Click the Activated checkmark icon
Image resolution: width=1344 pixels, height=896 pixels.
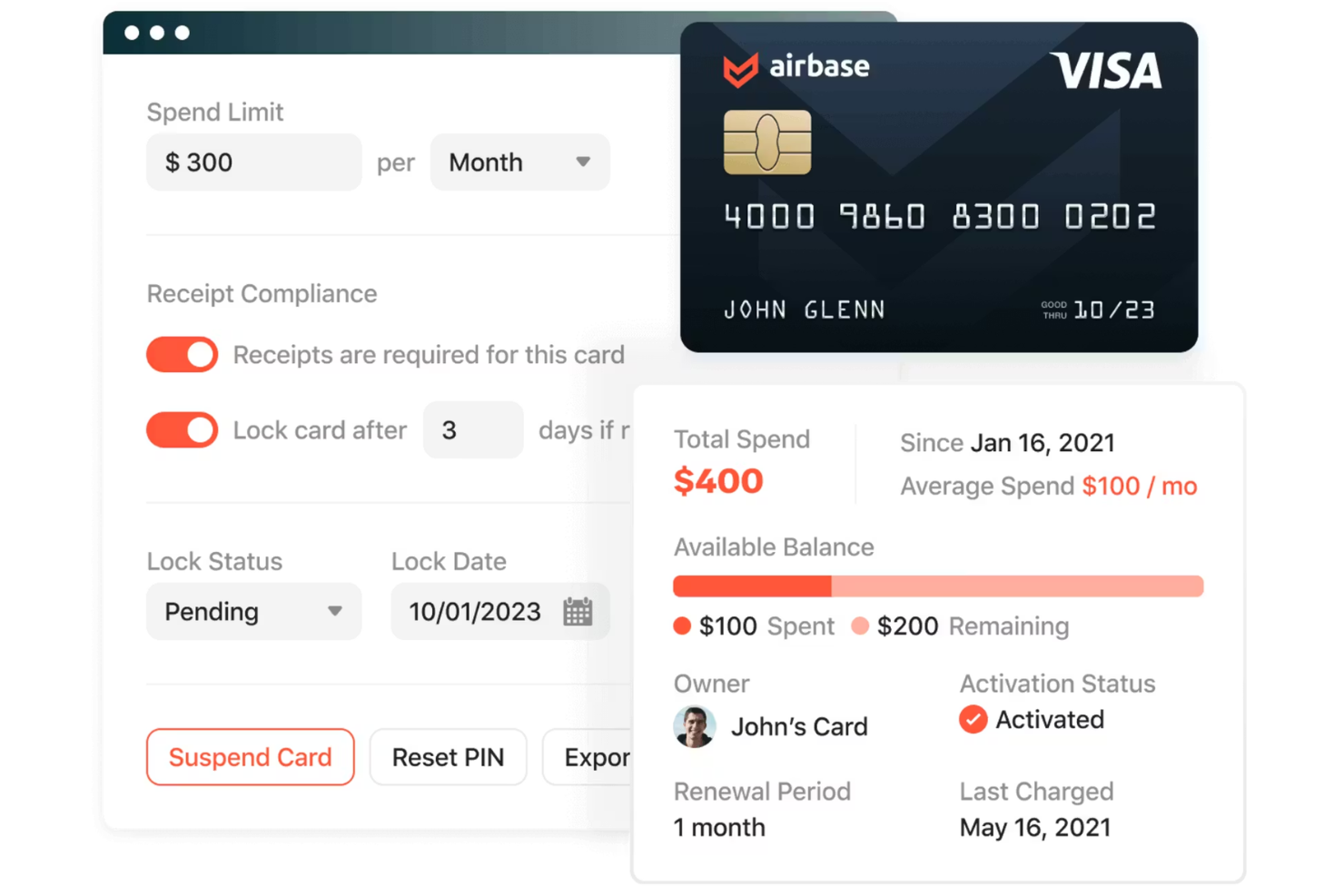pos(973,719)
